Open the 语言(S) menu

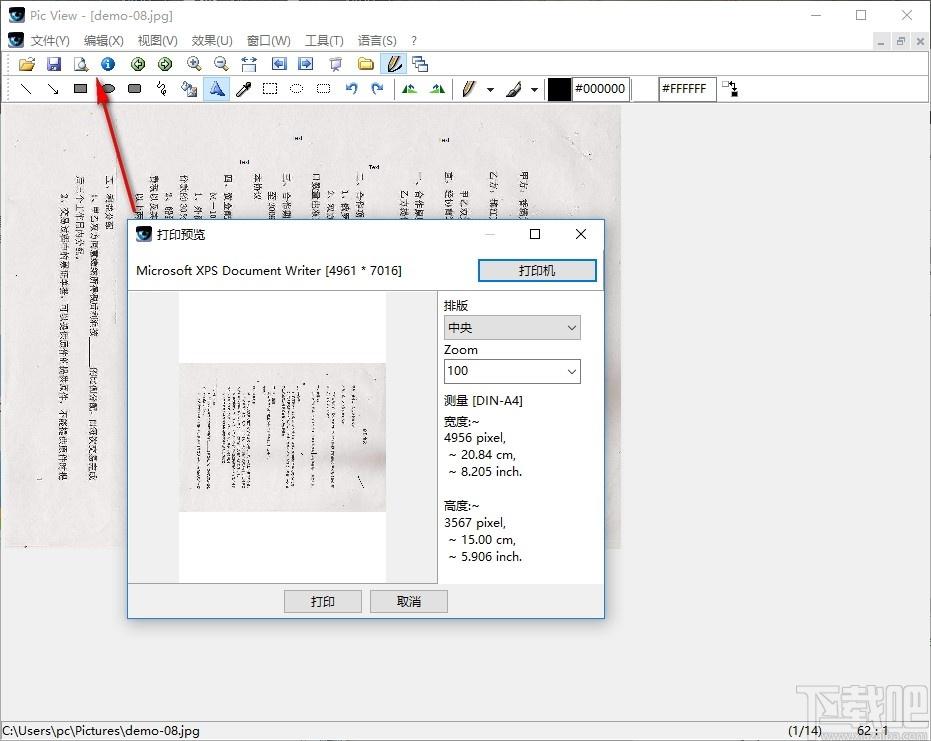click(x=377, y=40)
